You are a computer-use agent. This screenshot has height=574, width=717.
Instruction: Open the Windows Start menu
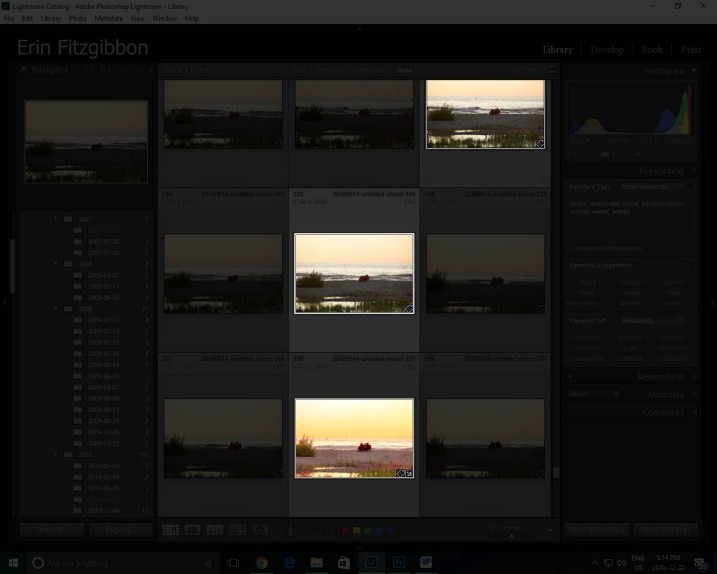pos(13,563)
